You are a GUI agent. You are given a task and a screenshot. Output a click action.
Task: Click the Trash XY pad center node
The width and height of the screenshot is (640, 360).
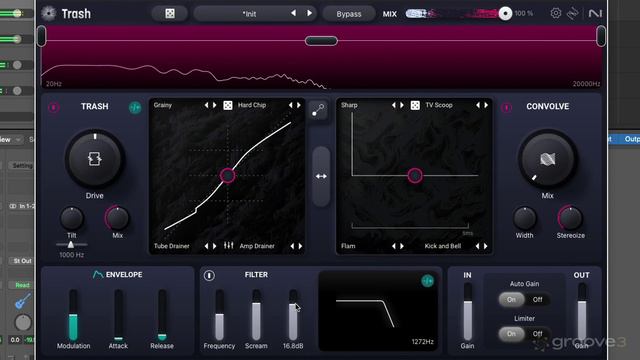pos(227,176)
